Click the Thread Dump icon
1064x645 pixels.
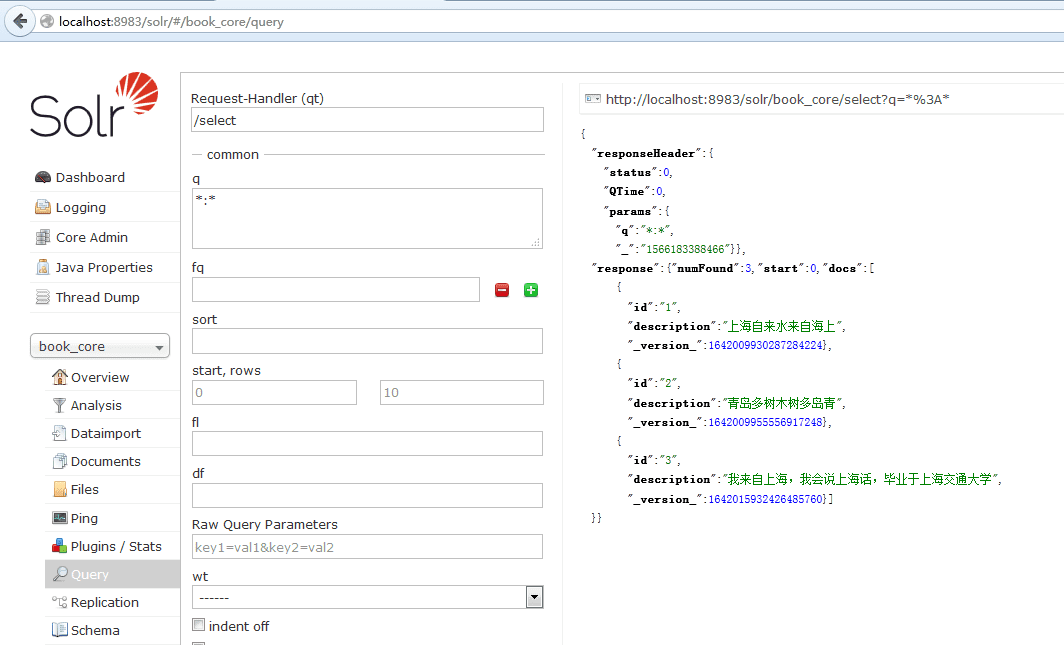point(43,298)
